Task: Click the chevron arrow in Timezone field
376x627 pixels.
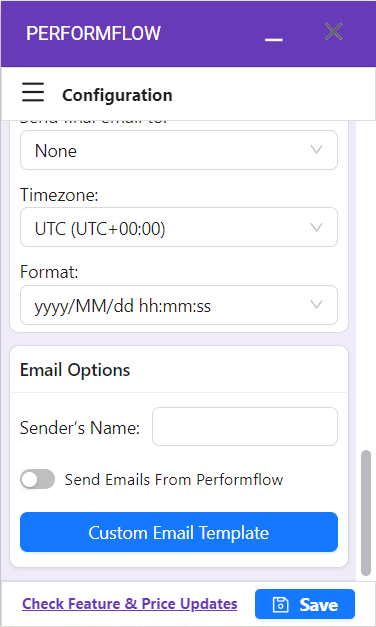Action: pyautogui.click(x=316, y=228)
